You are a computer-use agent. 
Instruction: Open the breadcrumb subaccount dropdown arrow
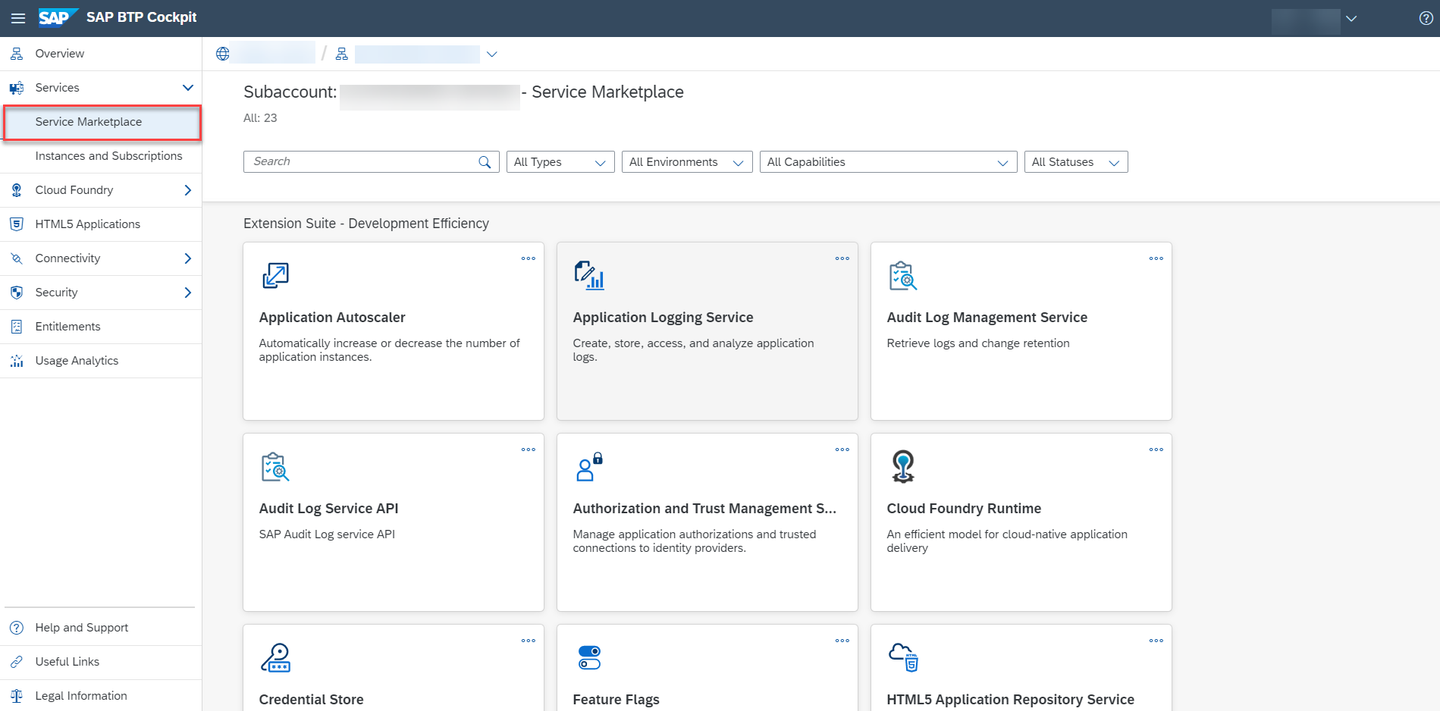(491, 54)
